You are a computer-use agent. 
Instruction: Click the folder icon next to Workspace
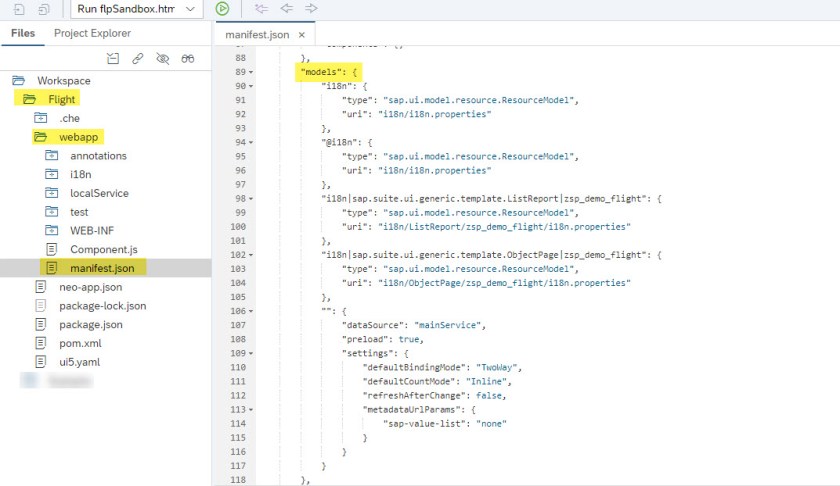[x=19, y=80]
